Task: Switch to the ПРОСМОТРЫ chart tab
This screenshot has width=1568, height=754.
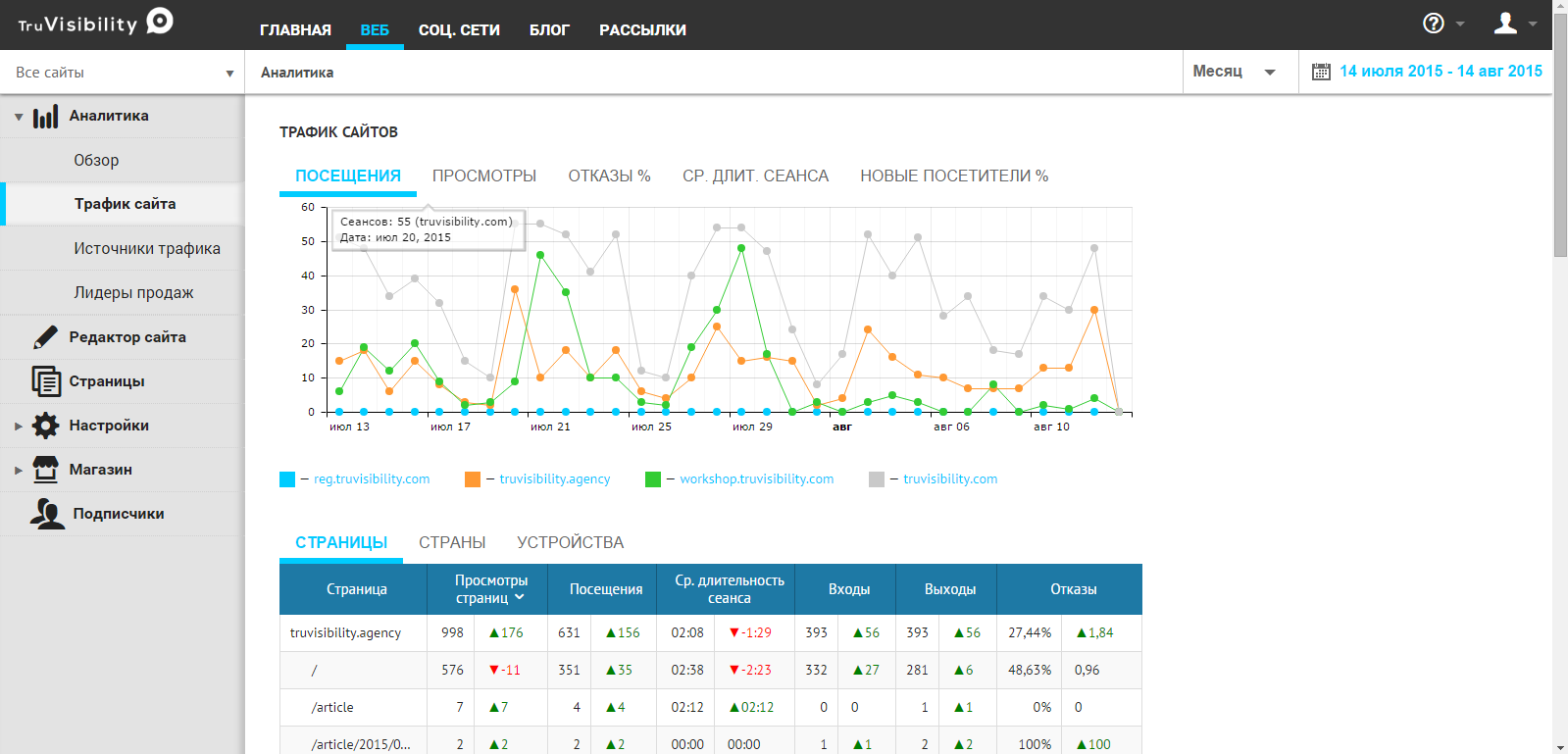Action: [x=484, y=176]
